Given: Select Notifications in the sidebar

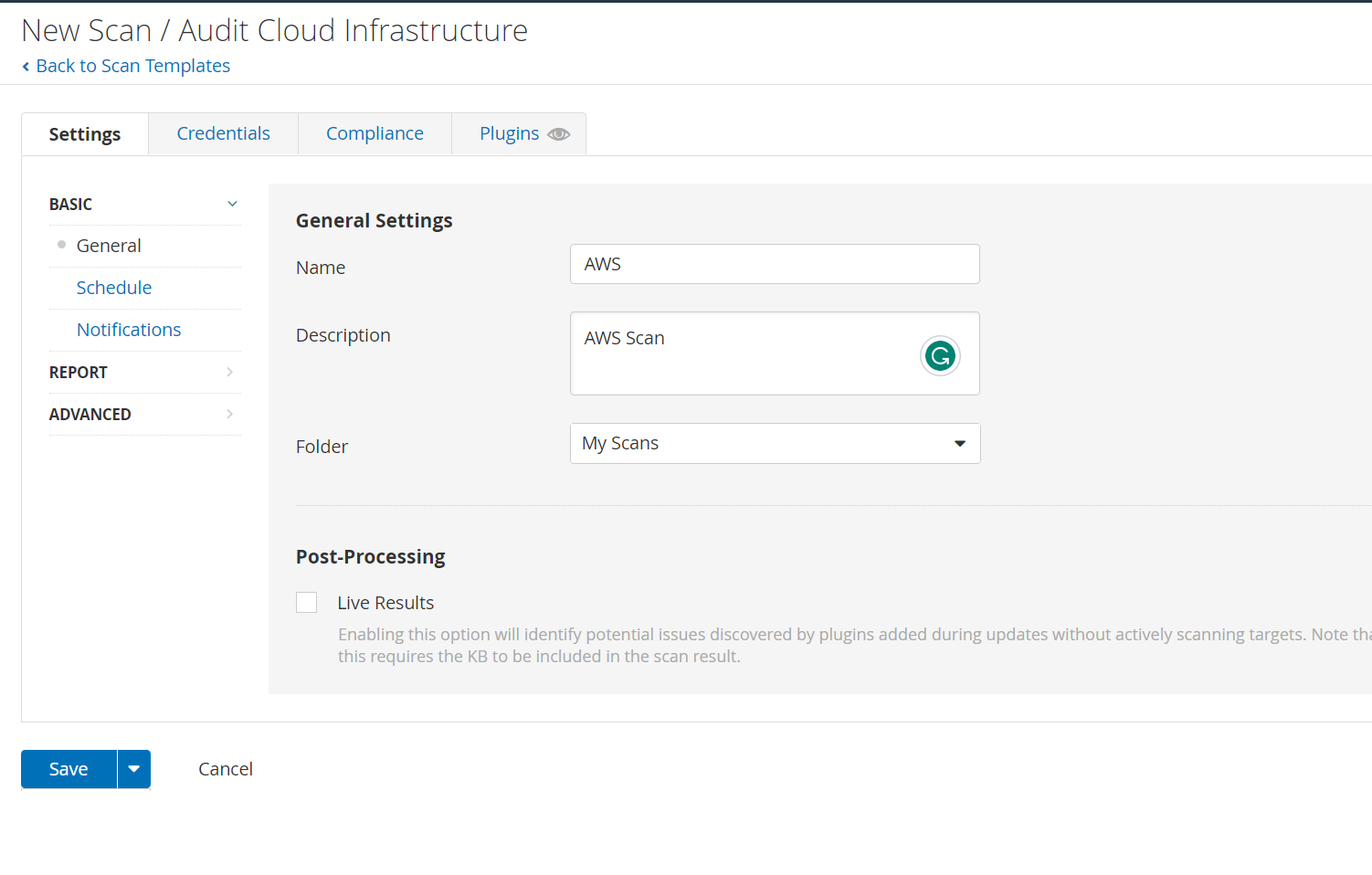Looking at the screenshot, I should point(129,329).
